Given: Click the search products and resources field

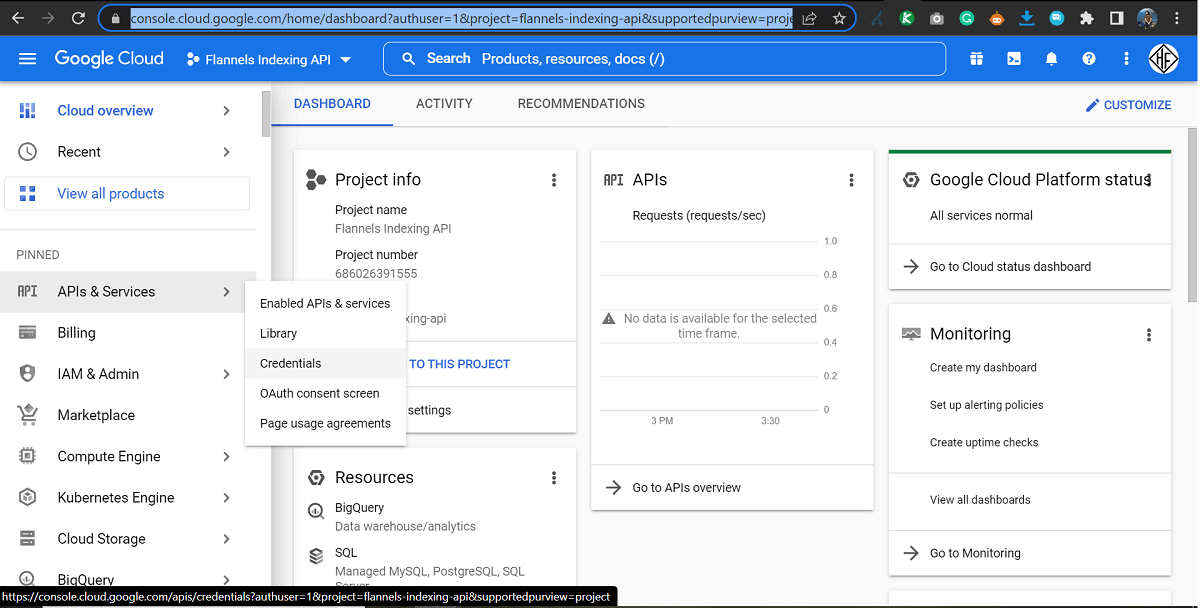Looking at the screenshot, I should click(664, 59).
